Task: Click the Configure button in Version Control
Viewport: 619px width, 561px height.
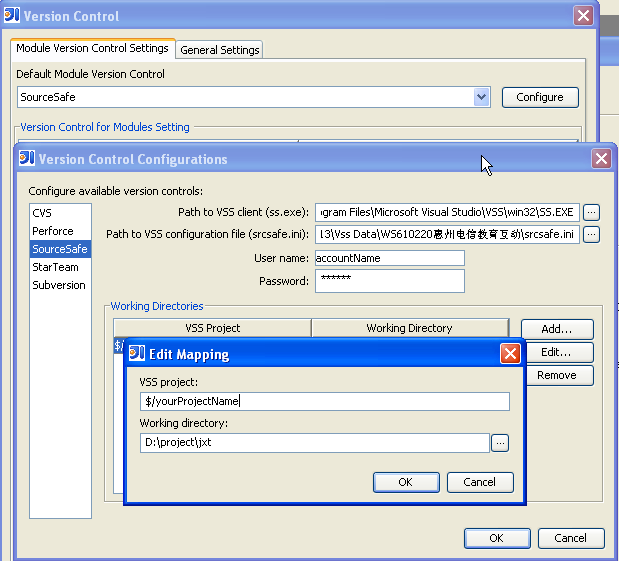Action: click(x=540, y=97)
